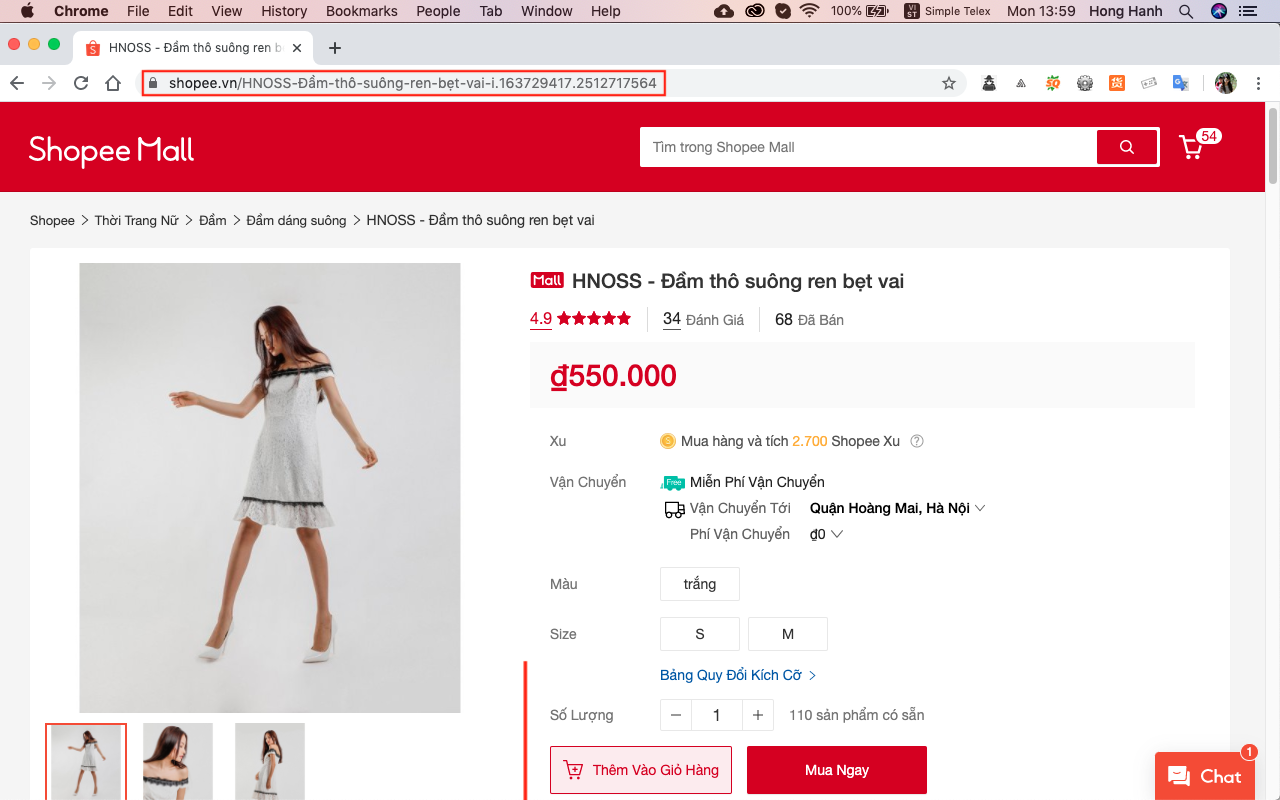This screenshot has height=800, width=1280.
Task: Open Notification Center list icon
Action: coord(1250,11)
